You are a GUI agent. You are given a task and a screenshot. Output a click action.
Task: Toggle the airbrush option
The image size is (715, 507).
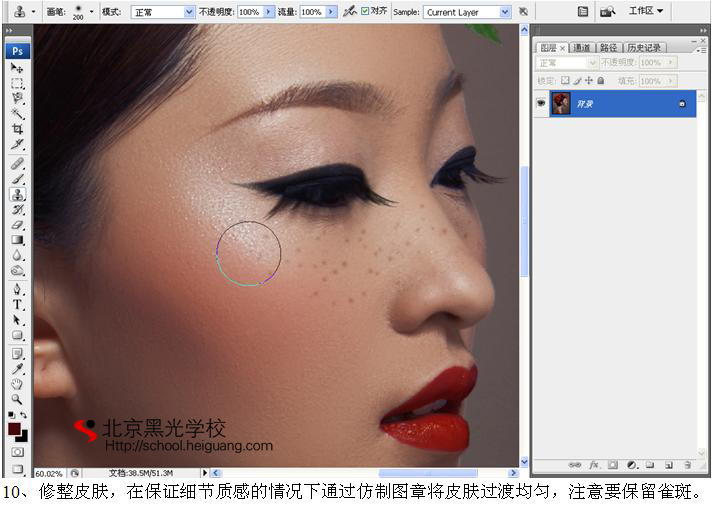[x=350, y=11]
